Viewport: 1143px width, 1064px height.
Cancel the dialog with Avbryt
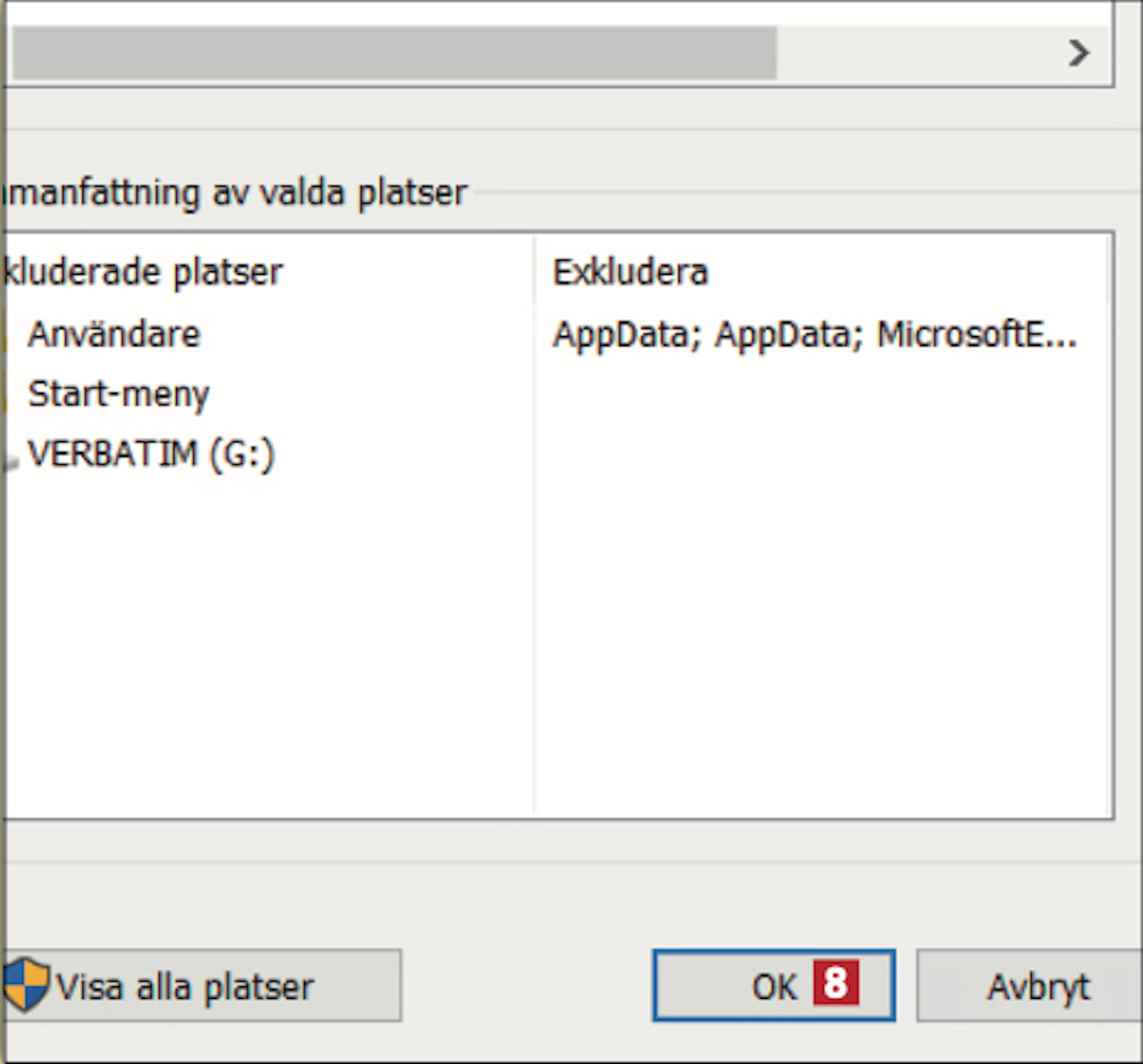(1030, 985)
